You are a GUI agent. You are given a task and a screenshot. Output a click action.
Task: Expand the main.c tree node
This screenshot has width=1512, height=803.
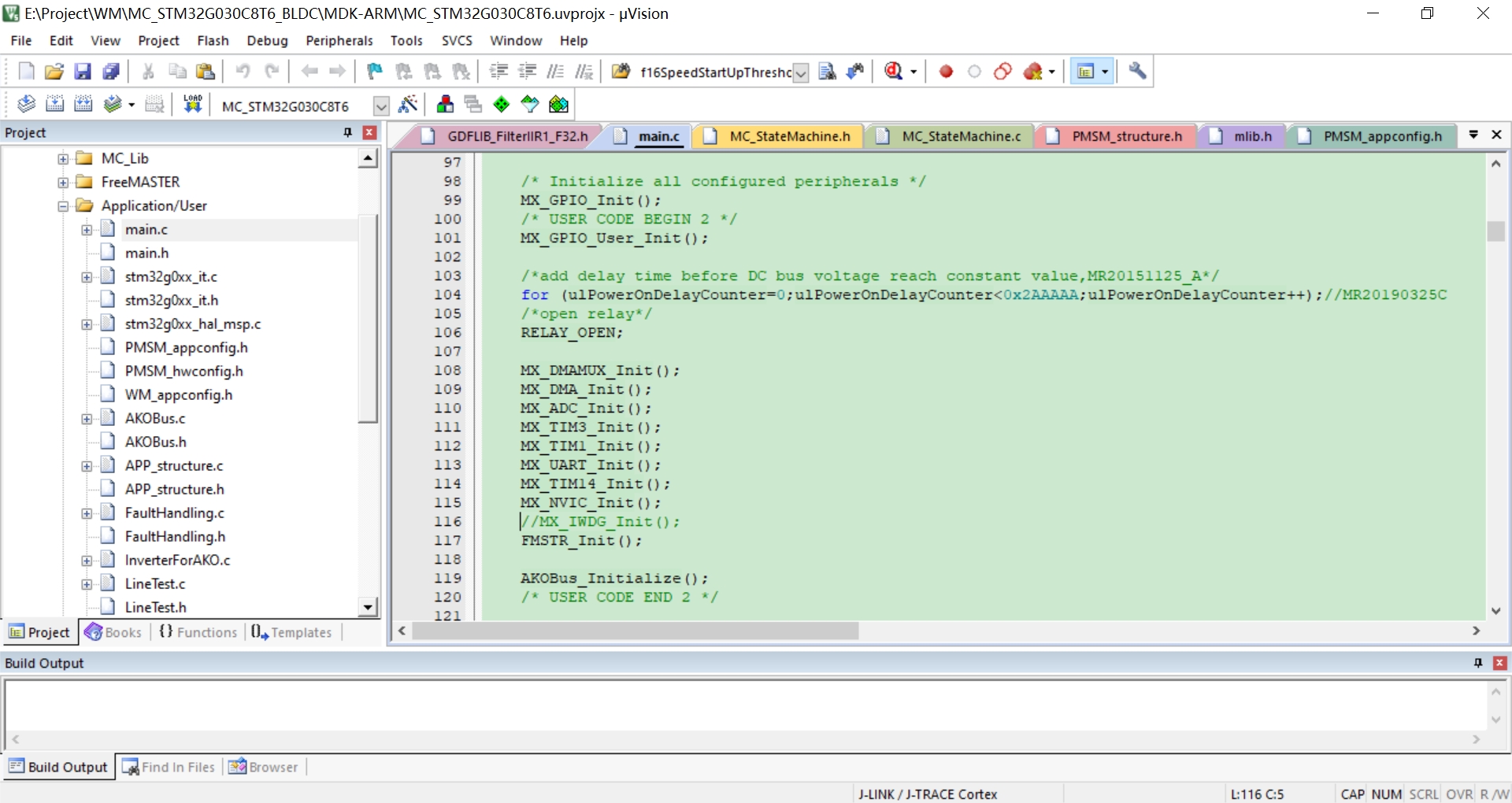87,230
